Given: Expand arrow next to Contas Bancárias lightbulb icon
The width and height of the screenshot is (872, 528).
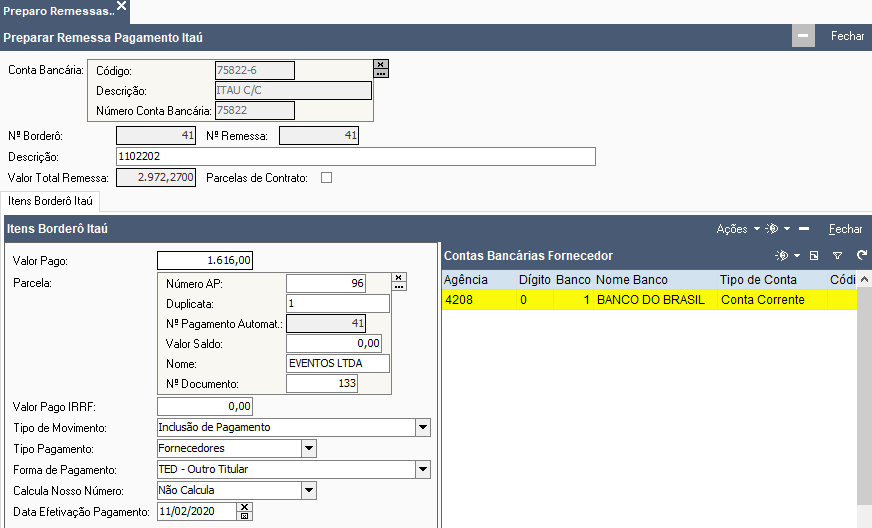Looking at the screenshot, I should coord(797,255).
